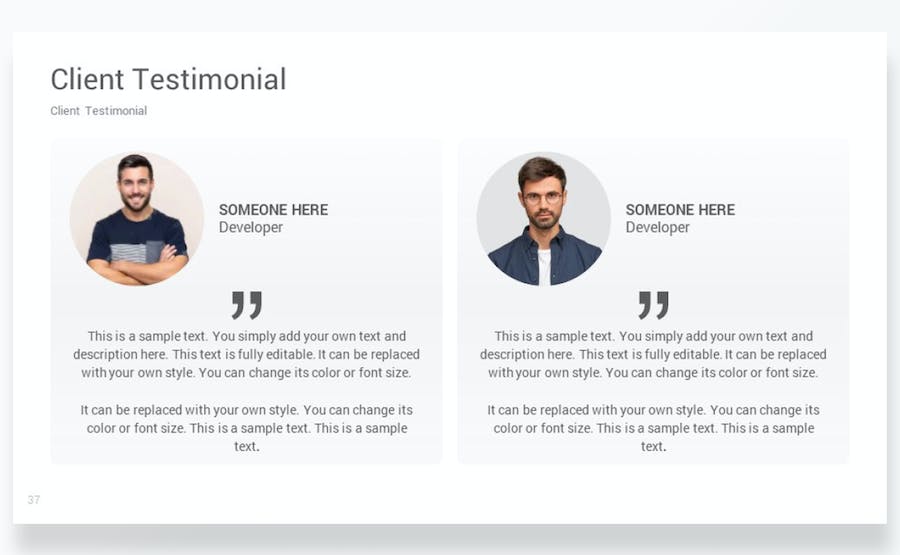Screen dimensions: 900x555
Task: Click the slide number 37
Action: tap(34, 500)
